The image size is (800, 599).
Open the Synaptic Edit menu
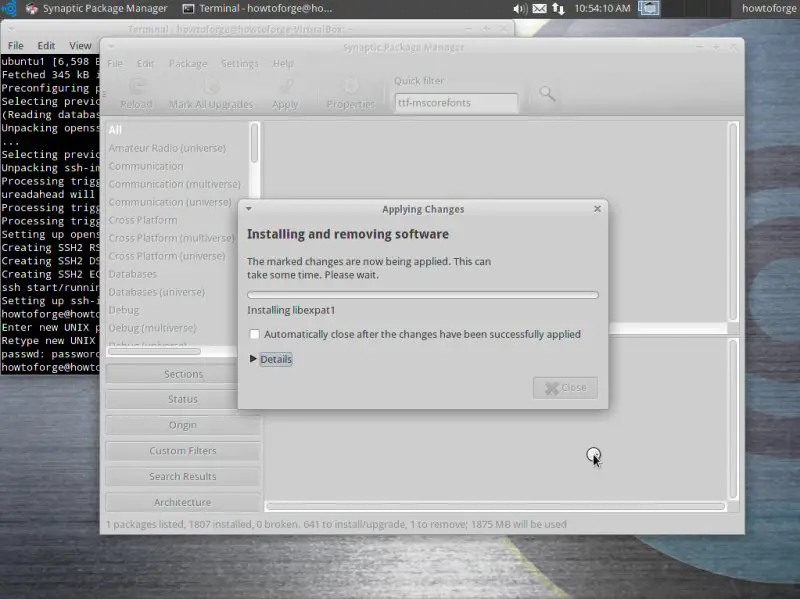pos(145,63)
